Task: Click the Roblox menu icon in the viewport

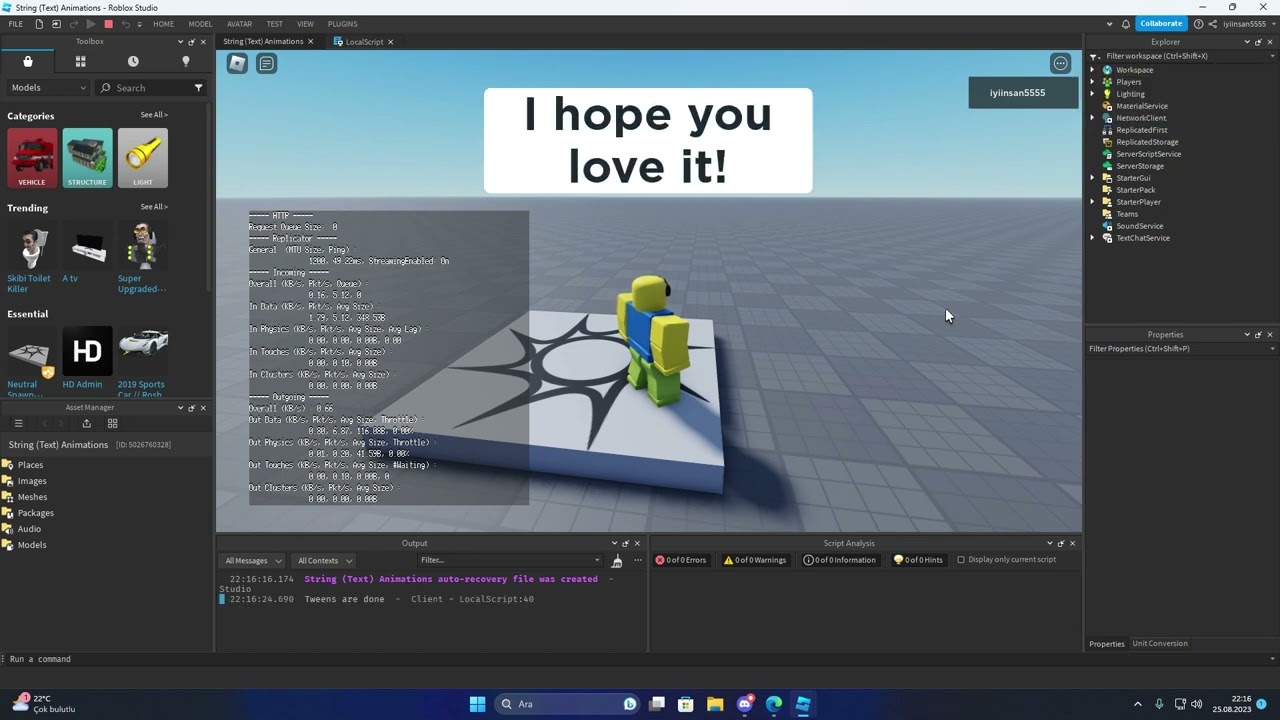Action: pyautogui.click(x=237, y=63)
